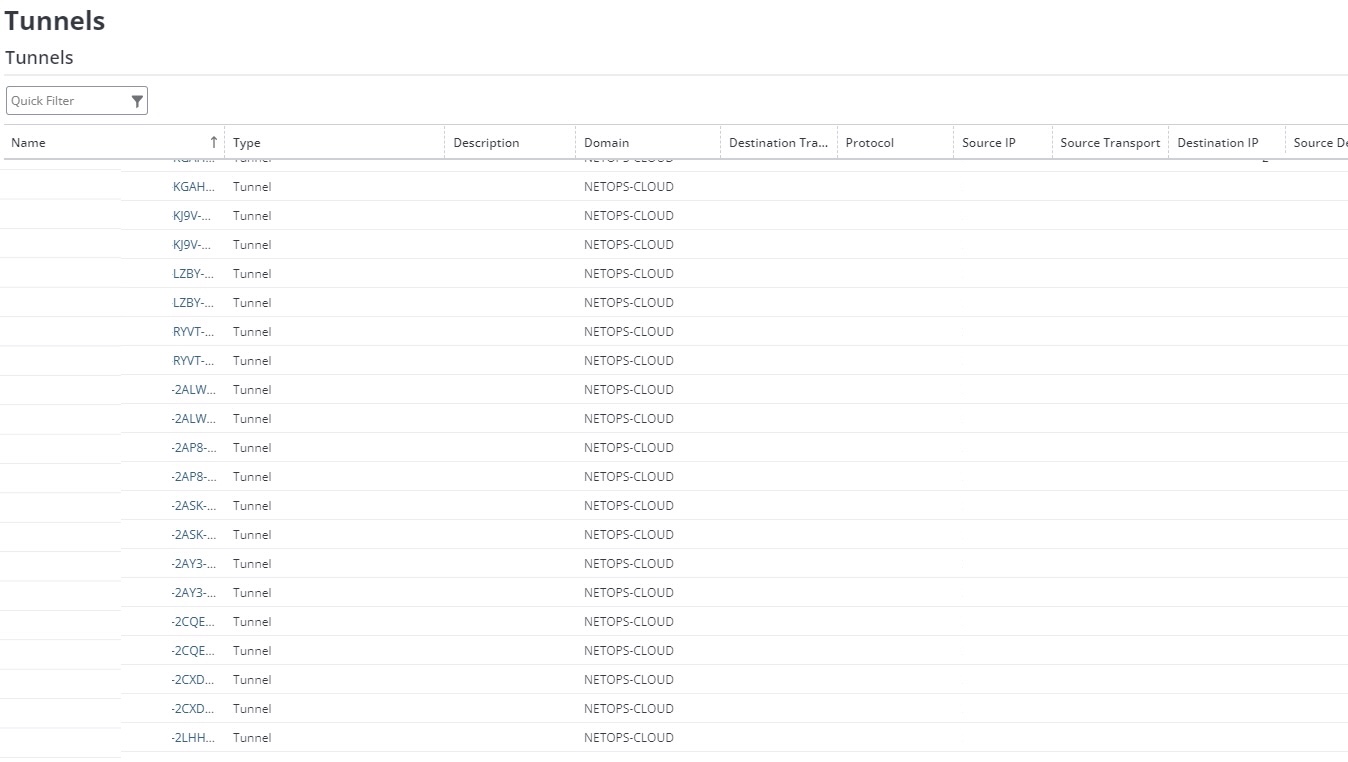This screenshot has width=1348, height=762.
Task: Open the first -2ASK tunnel link
Action: pos(193,506)
